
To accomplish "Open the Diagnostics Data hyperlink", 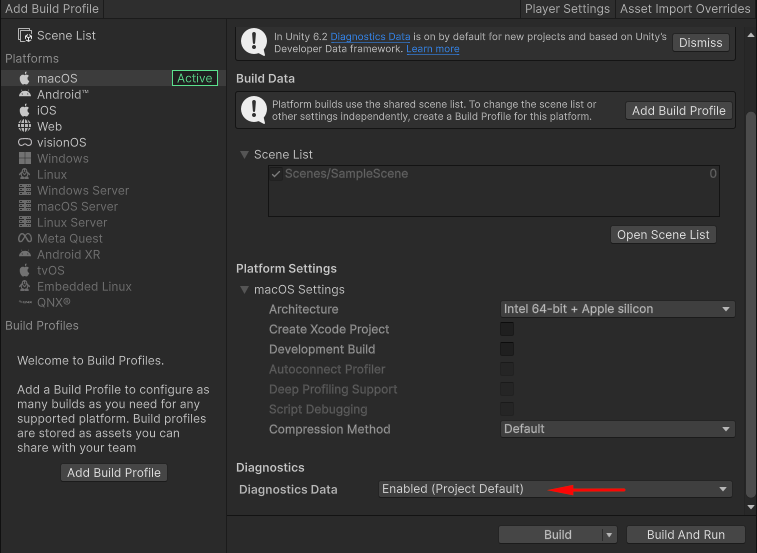I will pos(370,36).
